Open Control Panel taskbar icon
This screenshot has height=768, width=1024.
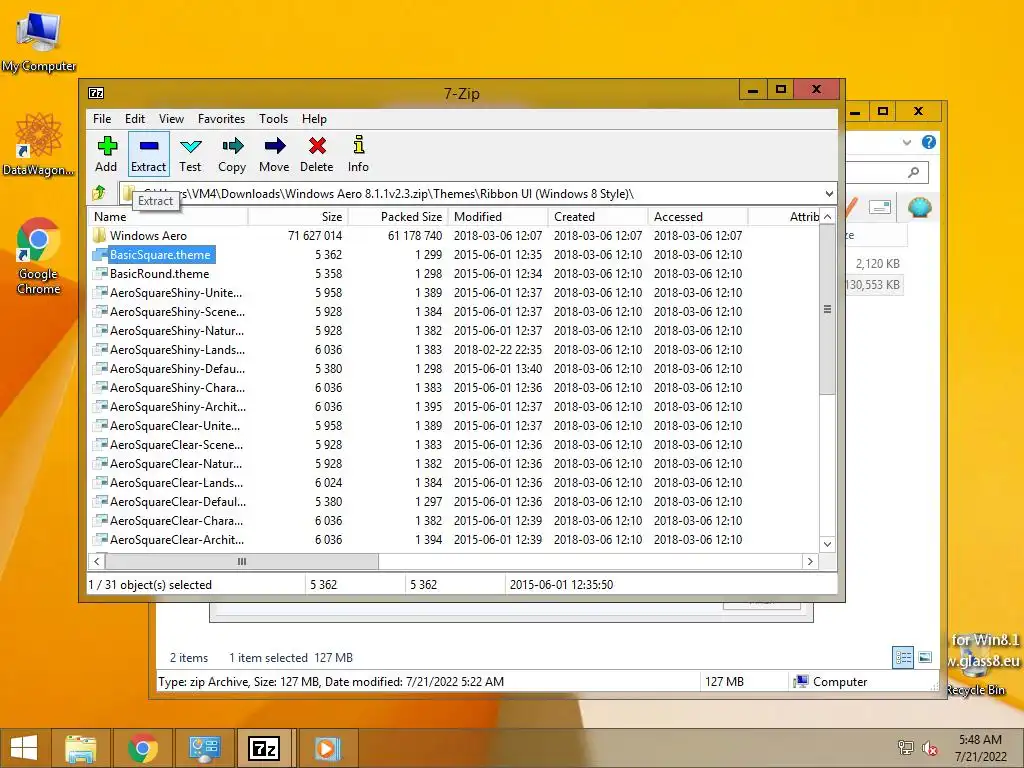[204, 748]
